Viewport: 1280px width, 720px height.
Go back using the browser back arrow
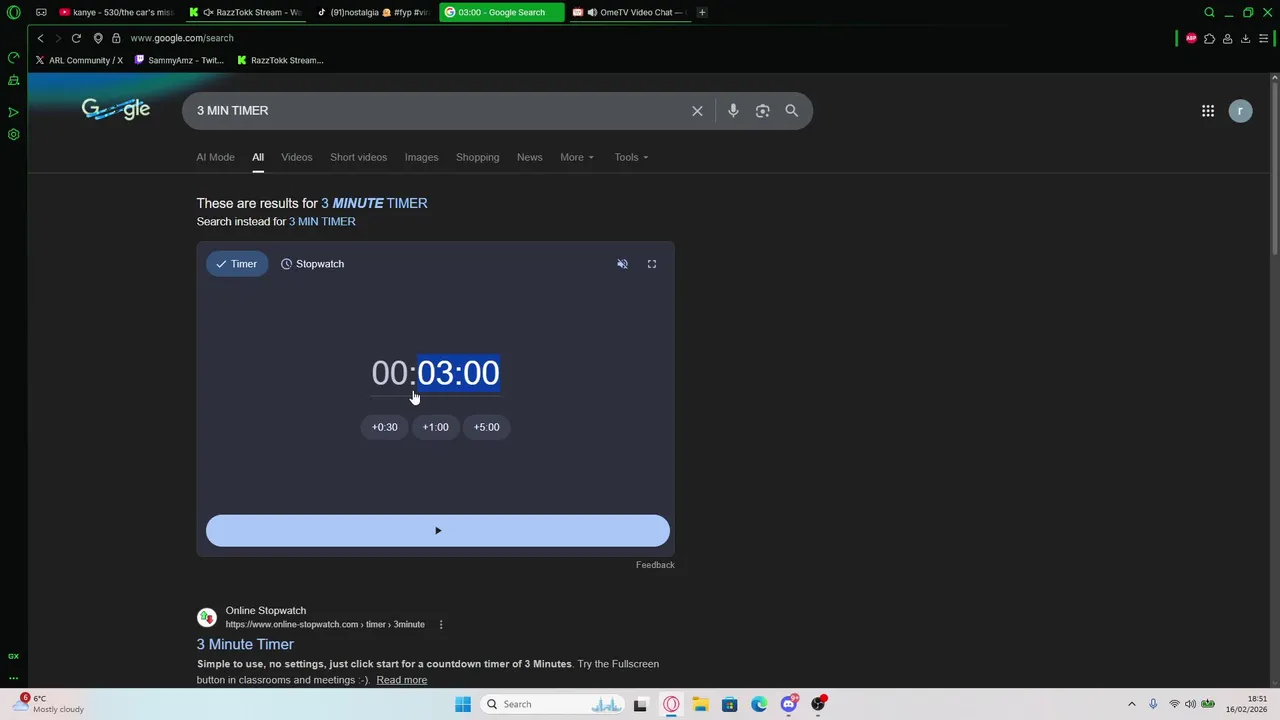(40, 38)
